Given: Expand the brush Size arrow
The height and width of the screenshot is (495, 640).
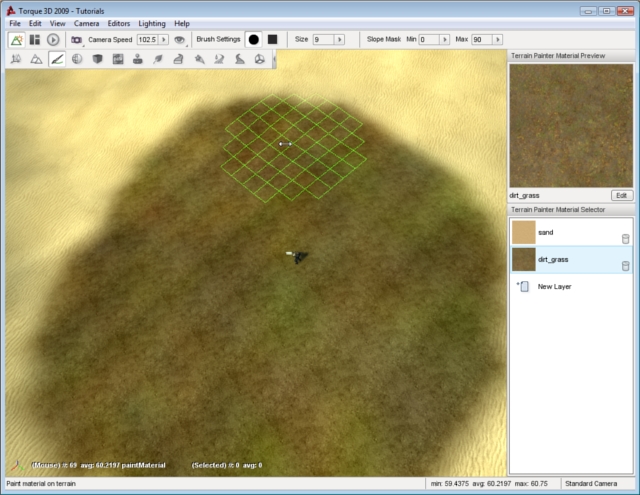Looking at the screenshot, I should [x=340, y=40].
